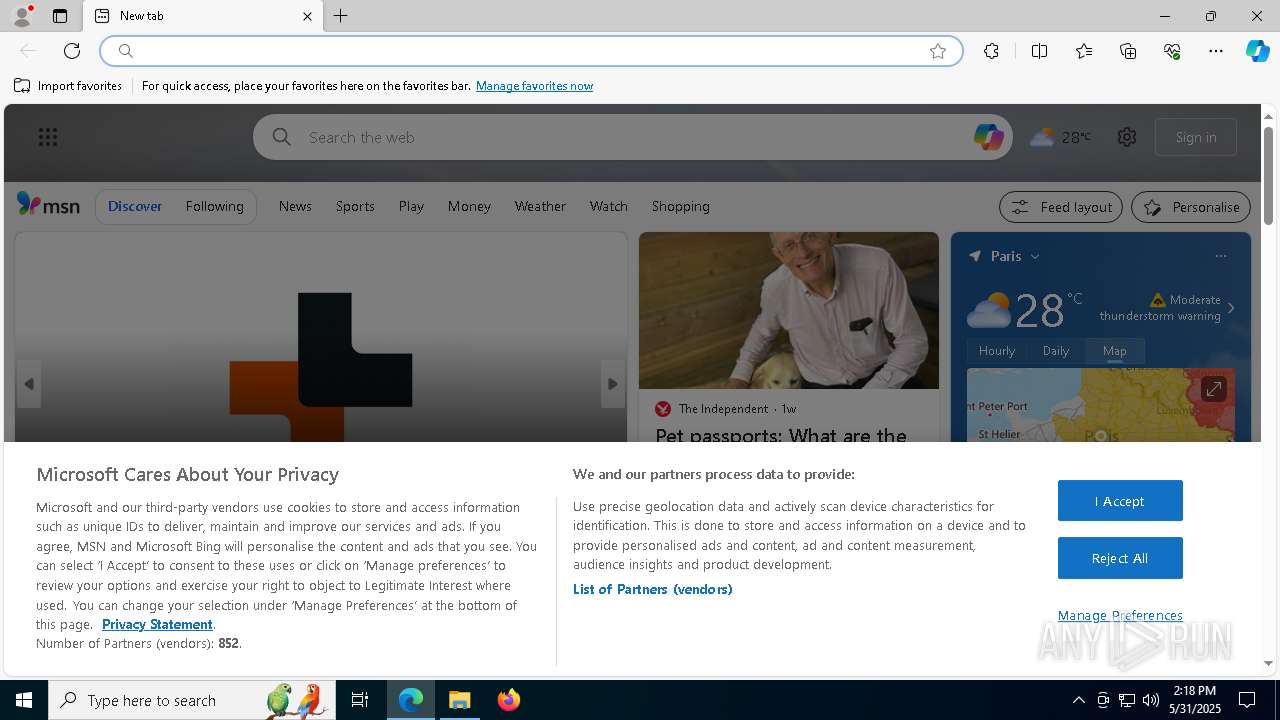
Task: Click Reject All on privacy banner
Action: pos(1120,558)
